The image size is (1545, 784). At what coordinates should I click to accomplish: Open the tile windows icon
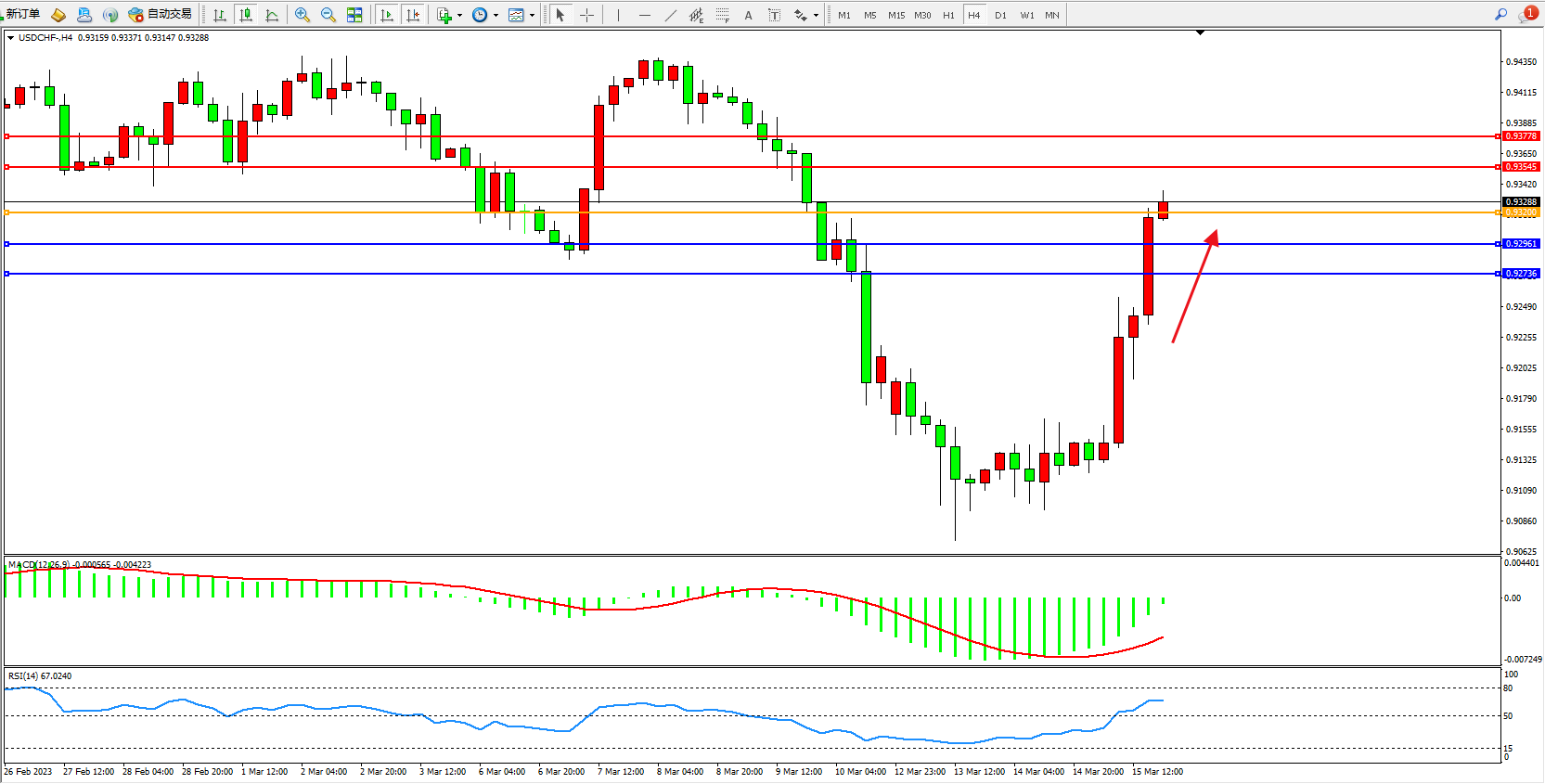click(354, 15)
